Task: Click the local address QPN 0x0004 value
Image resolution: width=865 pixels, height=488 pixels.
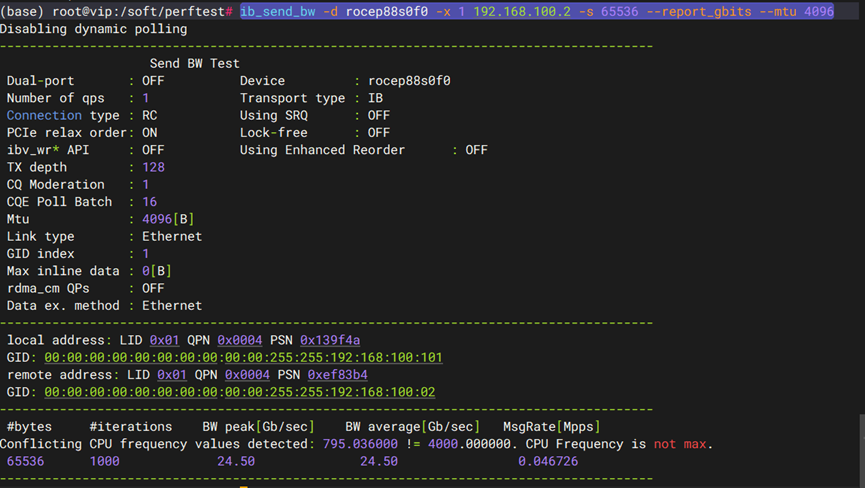Action: (x=239, y=340)
